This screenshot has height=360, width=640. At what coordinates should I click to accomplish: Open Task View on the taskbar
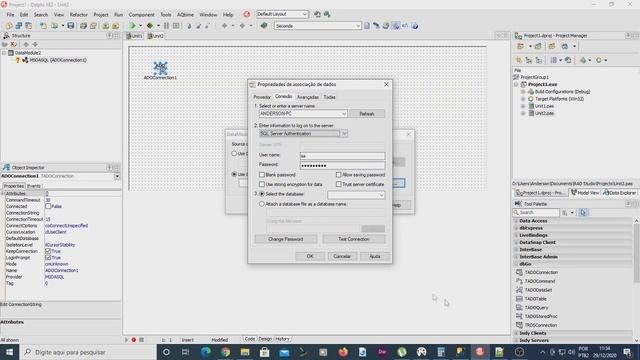coord(185,352)
